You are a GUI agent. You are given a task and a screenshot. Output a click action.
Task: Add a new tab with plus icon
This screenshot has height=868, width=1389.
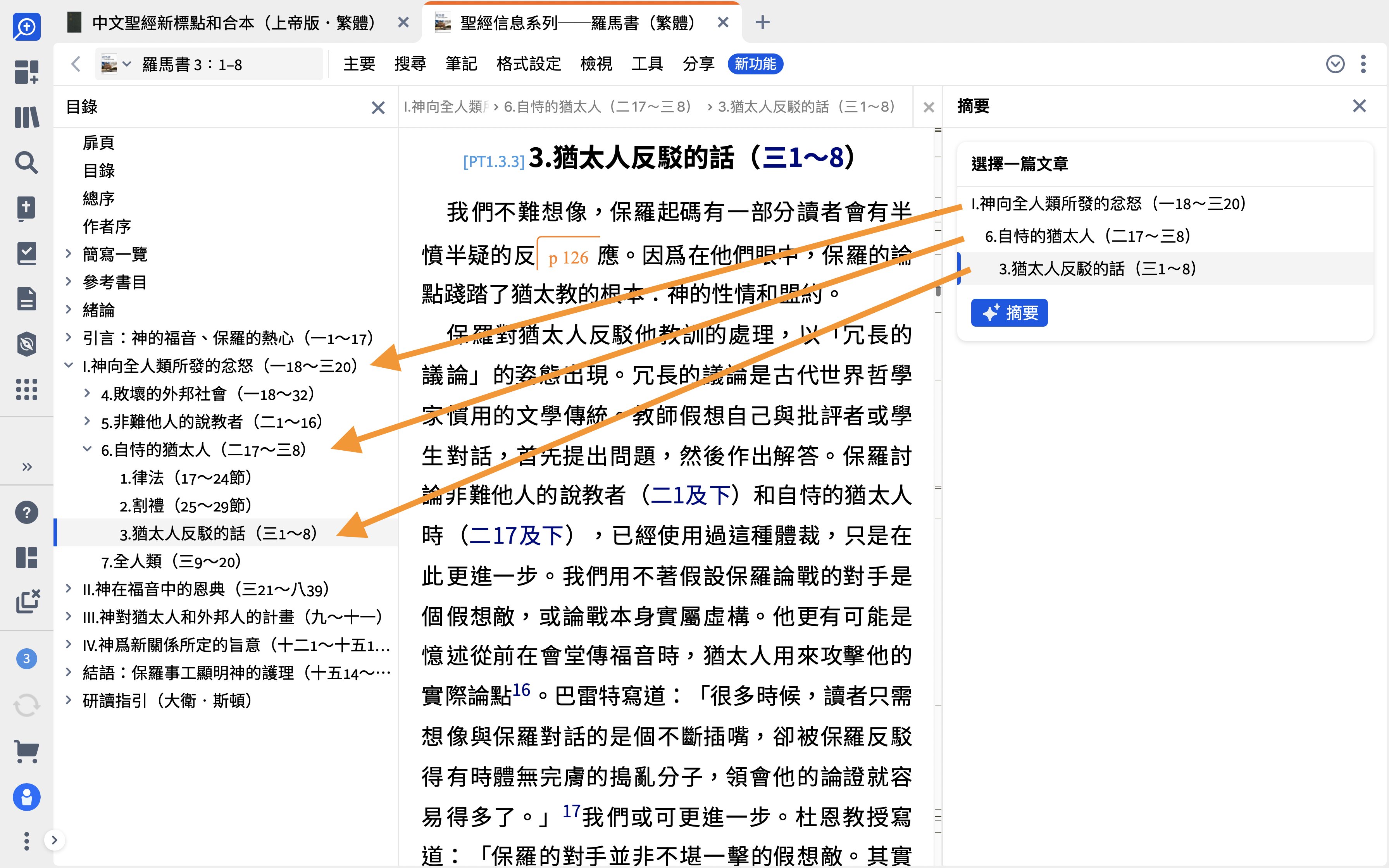click(x=762, y=22)
